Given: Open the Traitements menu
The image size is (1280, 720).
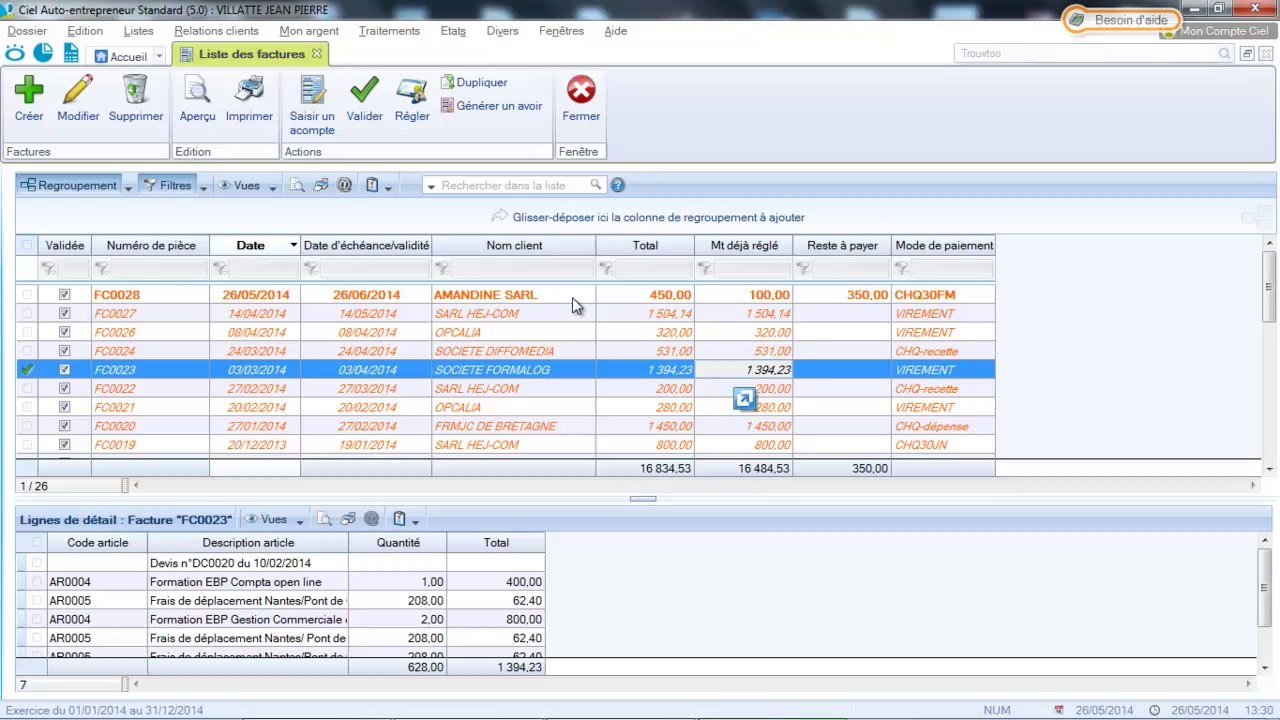Looking at the screenshot, I should [389, 31].
